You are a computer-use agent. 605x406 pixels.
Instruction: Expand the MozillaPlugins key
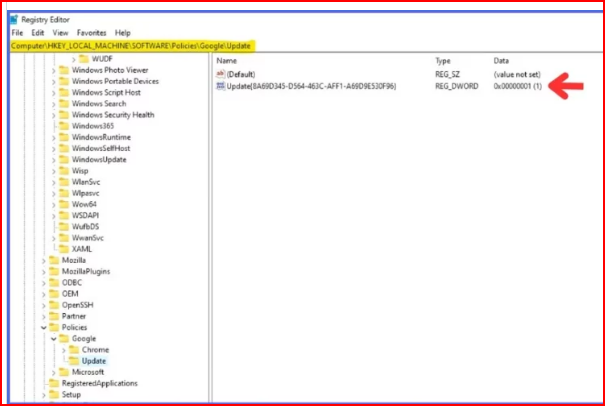(44, 272)
